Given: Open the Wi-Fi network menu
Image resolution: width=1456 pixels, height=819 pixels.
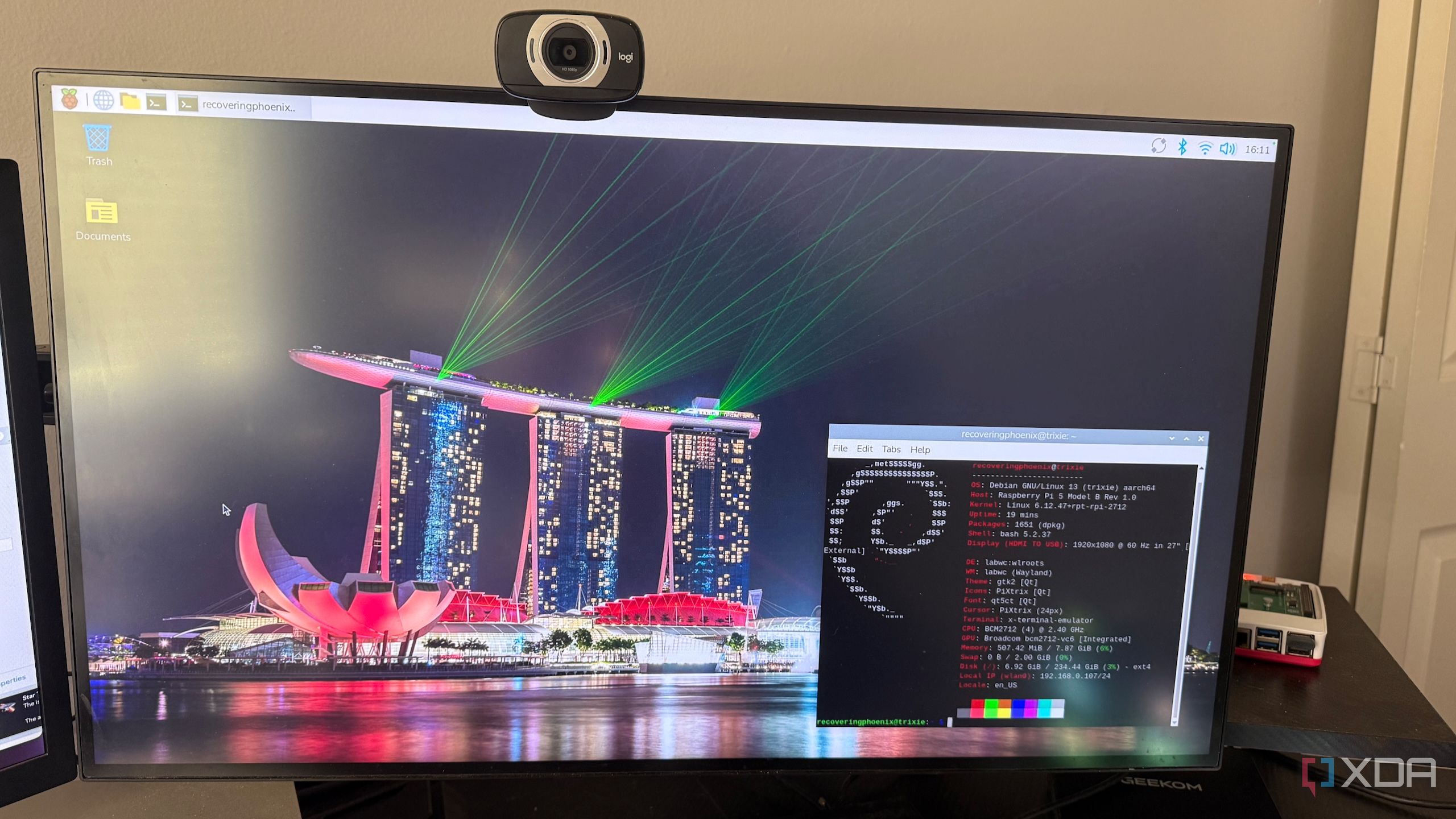Looking at the screenshot, I should click(1205, 148).
